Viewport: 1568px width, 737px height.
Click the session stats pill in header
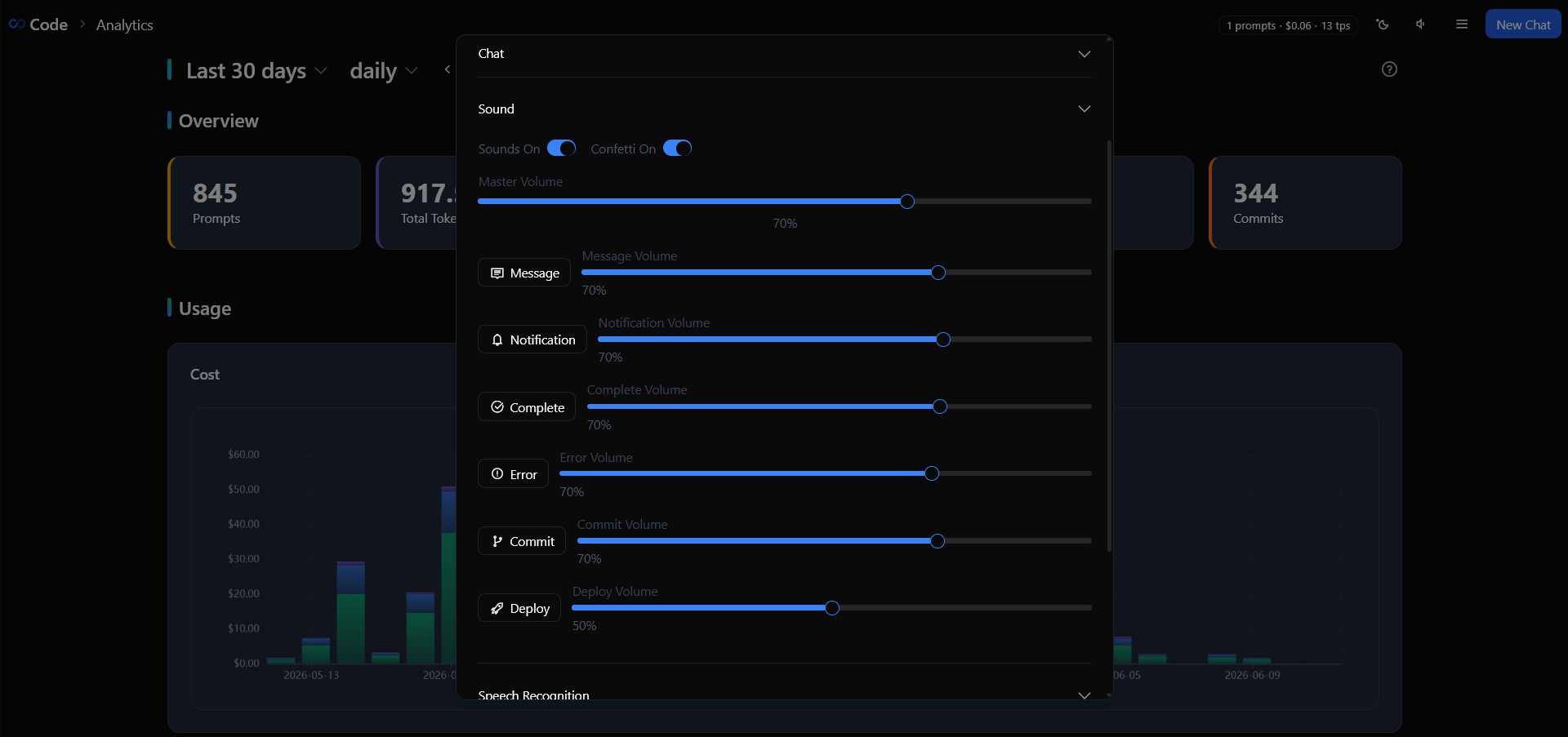(1288, 25)
